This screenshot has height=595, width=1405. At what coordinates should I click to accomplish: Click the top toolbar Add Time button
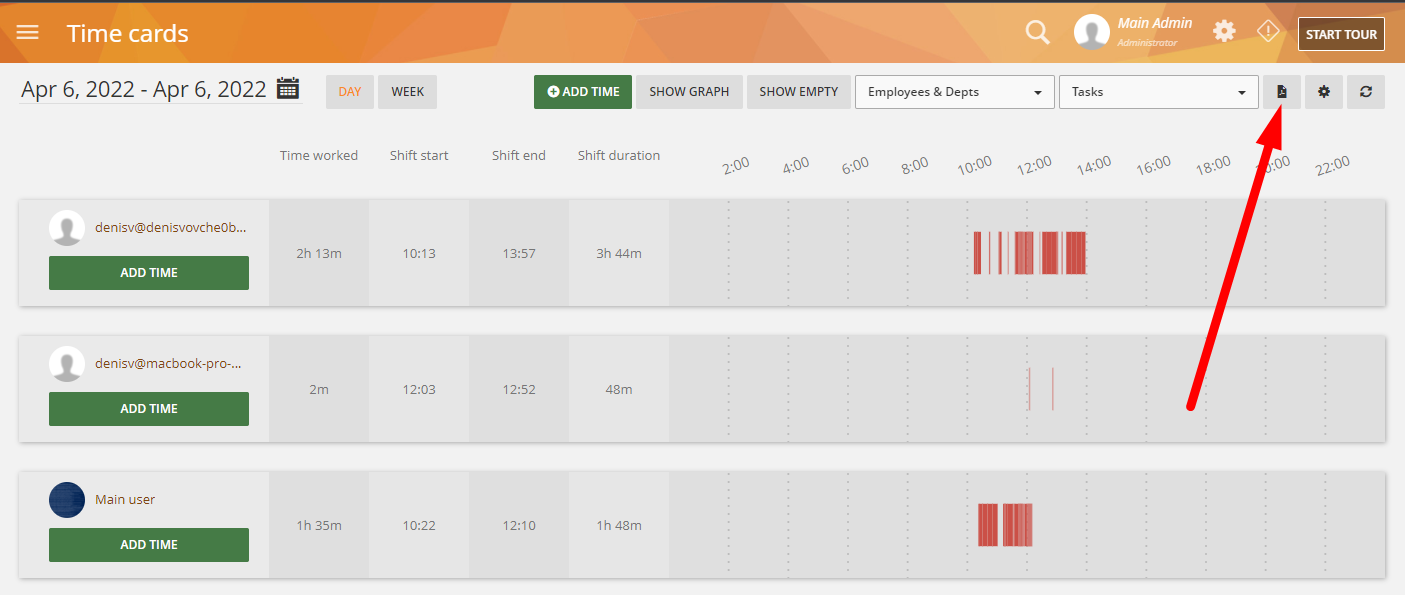tap(583, 92)
